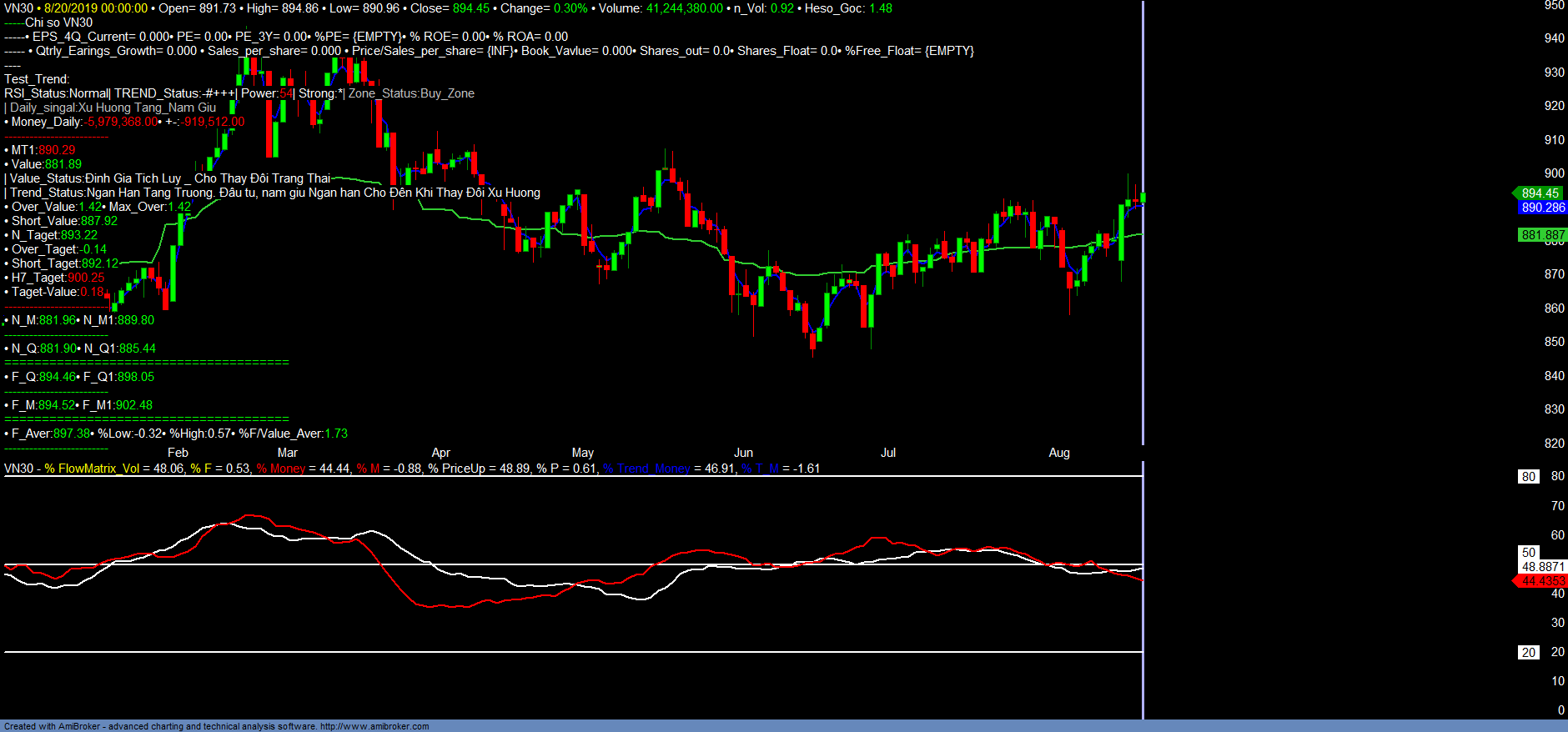Select the green 881.887 value axis label
The image size is (1568, 732).
(x=1542, y=235)
